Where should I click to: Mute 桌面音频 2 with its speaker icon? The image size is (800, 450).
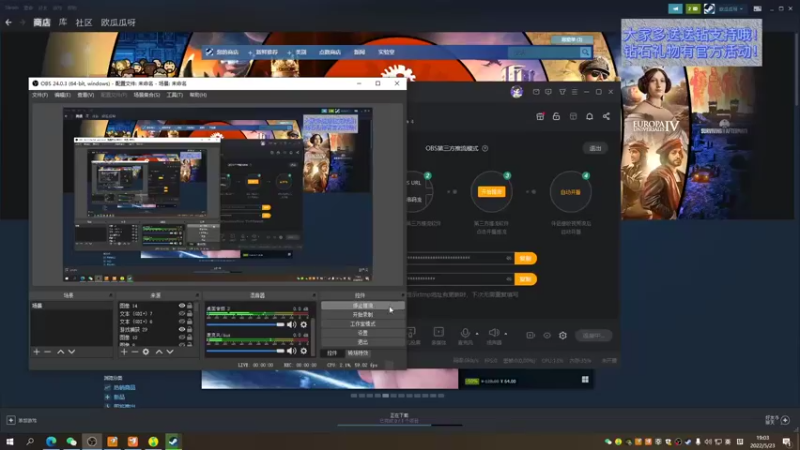(291, 324)
